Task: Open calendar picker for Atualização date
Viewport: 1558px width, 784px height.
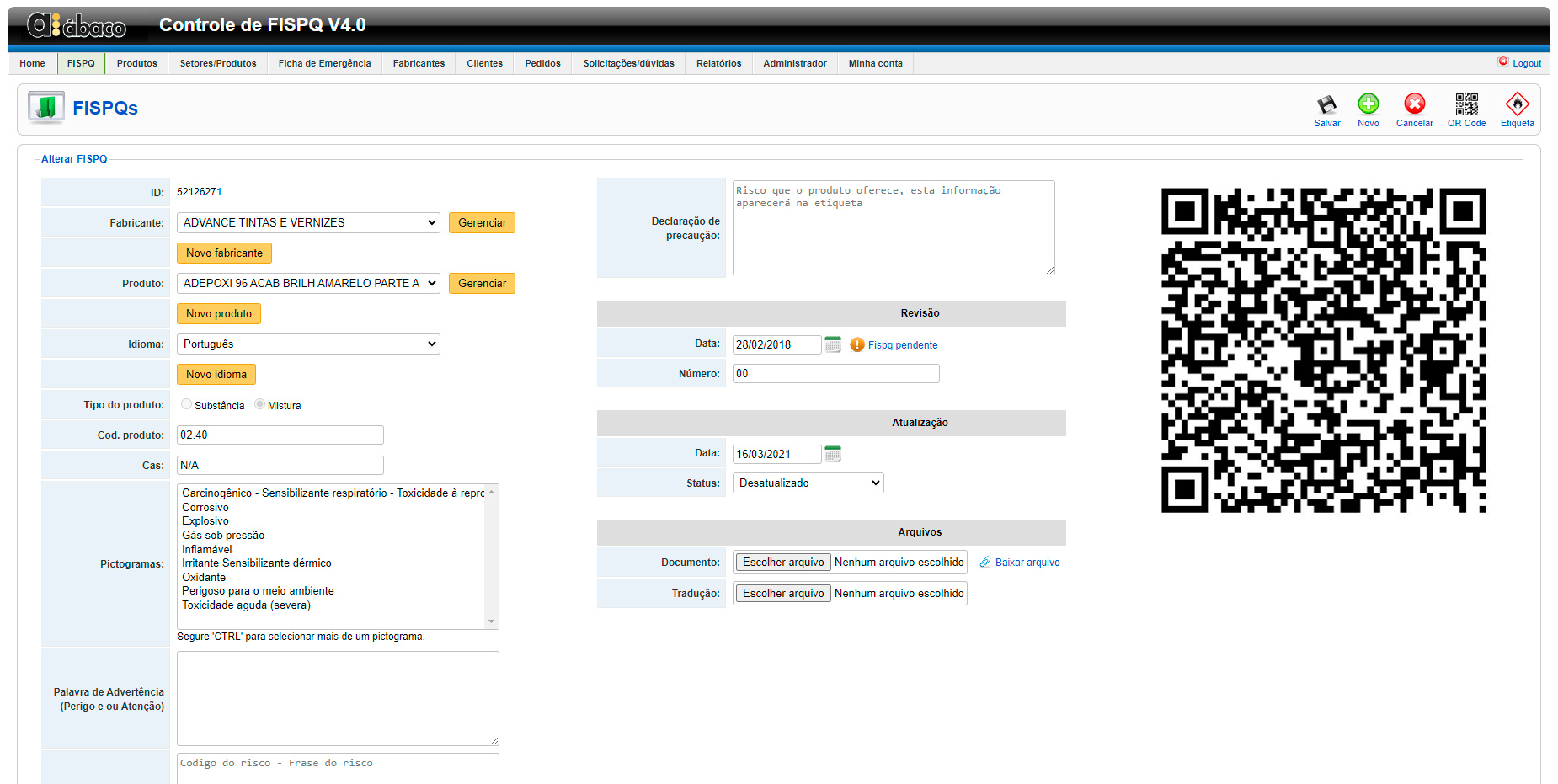Action: (833, 454)
